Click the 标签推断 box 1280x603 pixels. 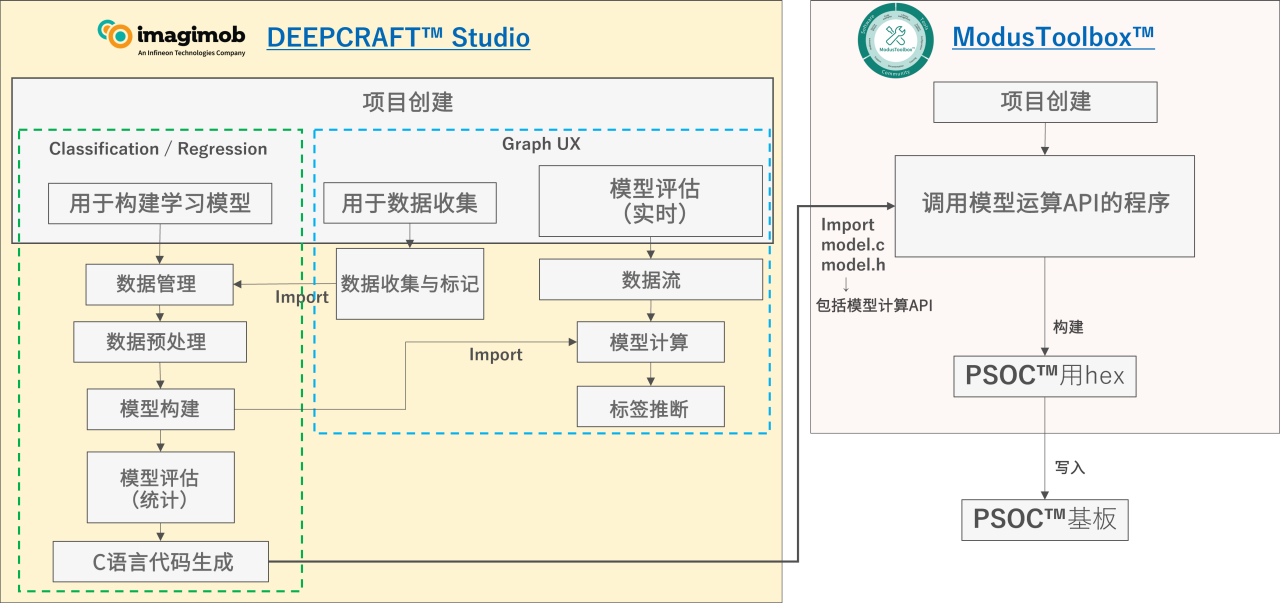650,406
